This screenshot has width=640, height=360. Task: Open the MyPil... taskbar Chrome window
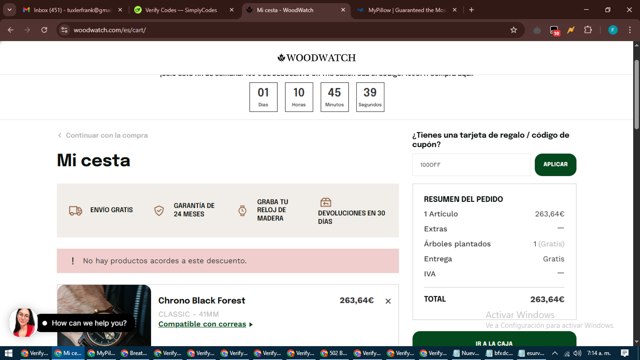click(x=101, y=353)
